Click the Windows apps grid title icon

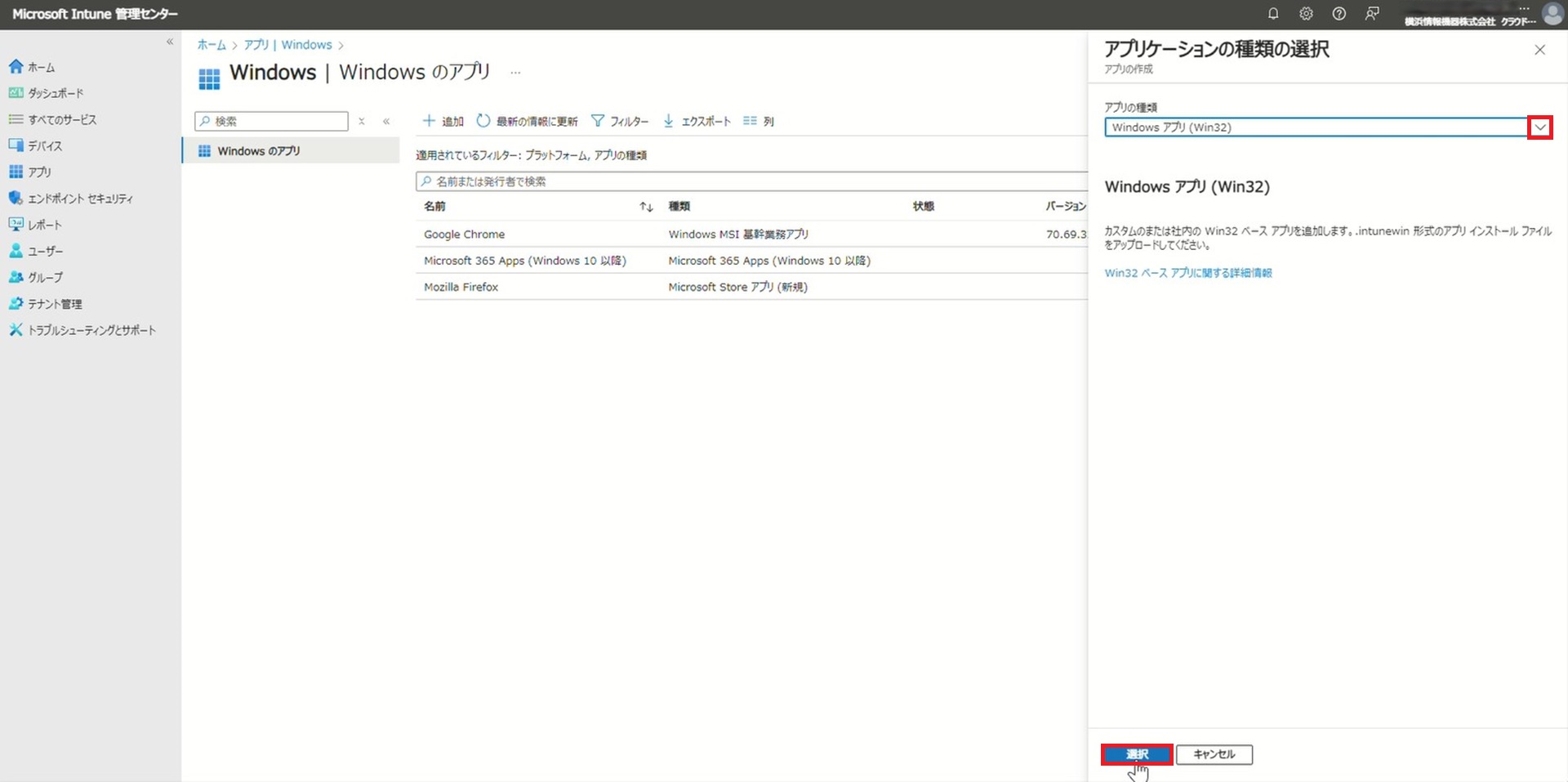(x=209, y=78)
